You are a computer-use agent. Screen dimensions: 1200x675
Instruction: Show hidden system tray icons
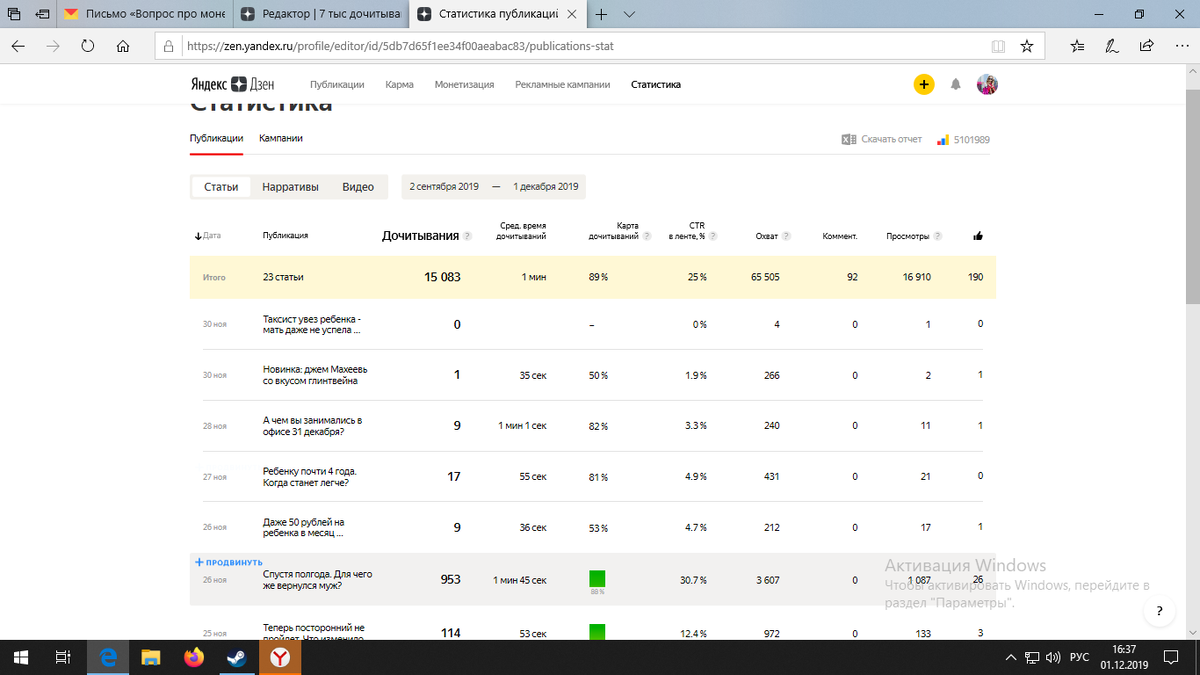(x=1013, y=657)
